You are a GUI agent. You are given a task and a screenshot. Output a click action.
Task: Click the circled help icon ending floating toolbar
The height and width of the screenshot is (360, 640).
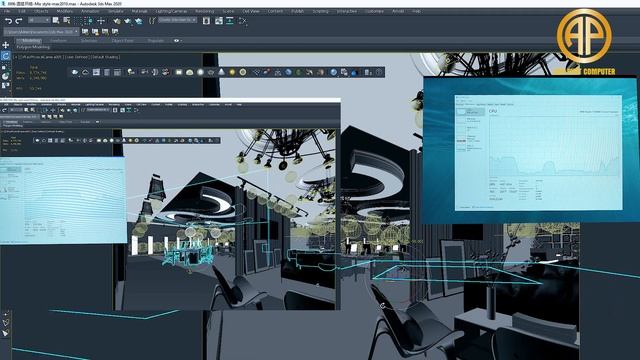379,72
